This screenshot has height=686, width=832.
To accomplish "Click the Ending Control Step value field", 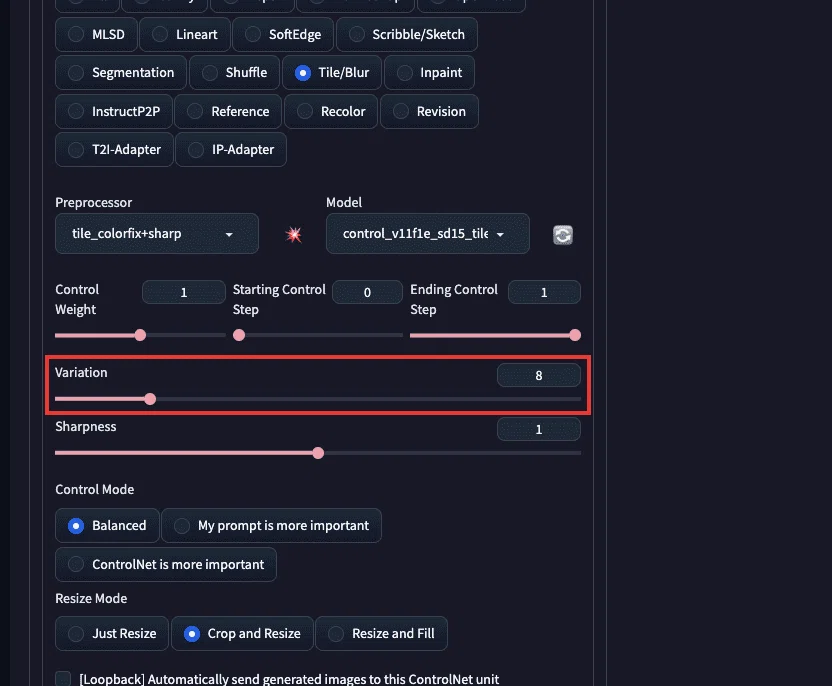I will tap(544, 292).
